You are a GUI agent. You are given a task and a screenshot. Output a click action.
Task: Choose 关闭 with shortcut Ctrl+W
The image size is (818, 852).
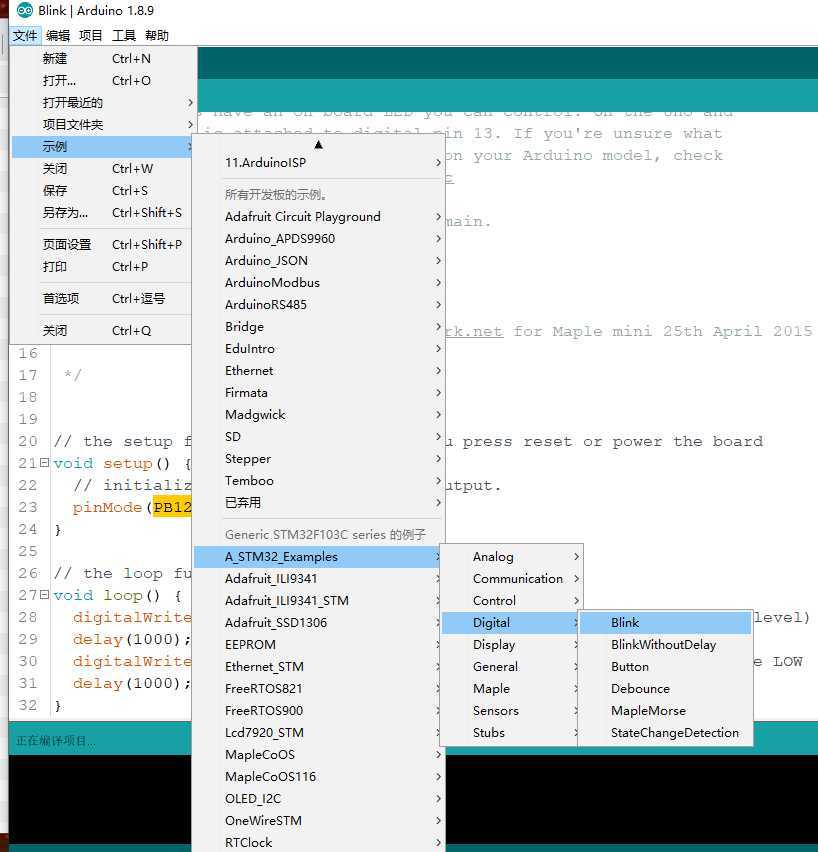click(x=103, y=168)
